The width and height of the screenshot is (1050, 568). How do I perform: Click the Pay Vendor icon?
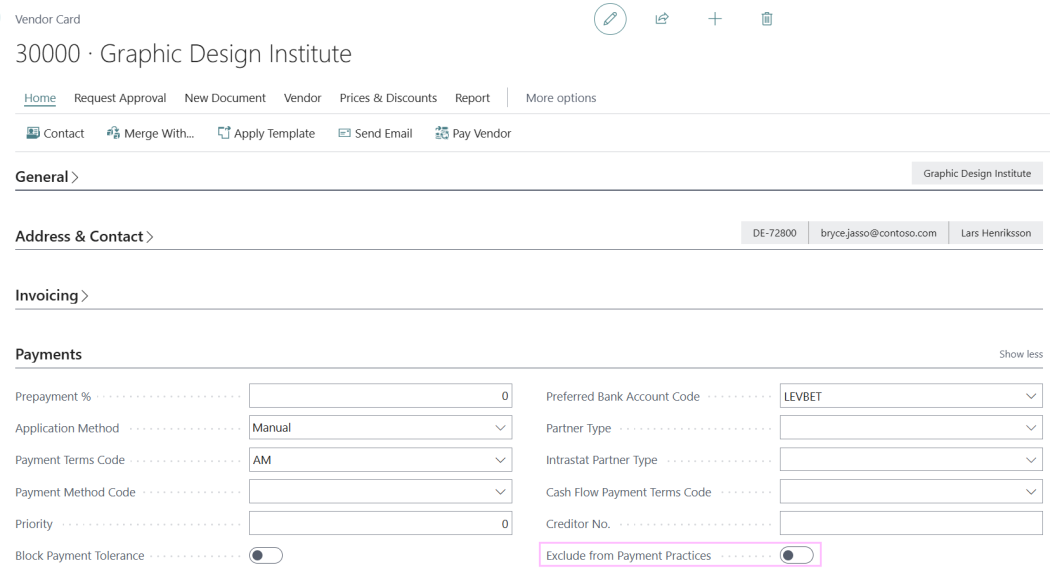pos(442,133)
